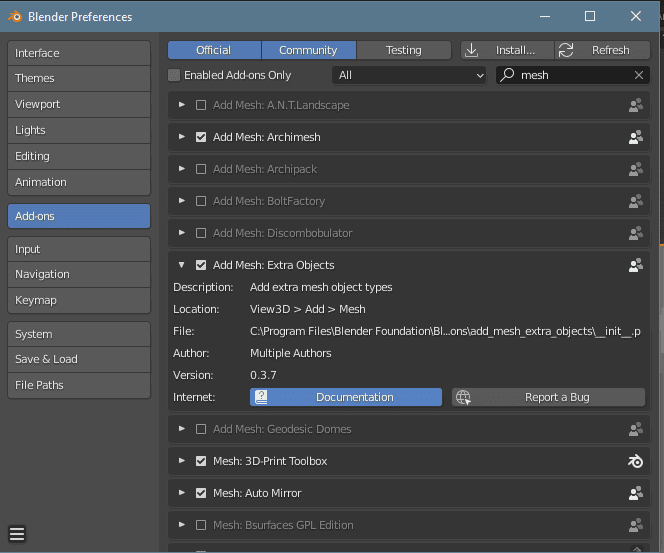Image resolution: width=664 pixels, height=553 pixels.
Task: Open the Themes preferences section
Action: tap(79, 78)
